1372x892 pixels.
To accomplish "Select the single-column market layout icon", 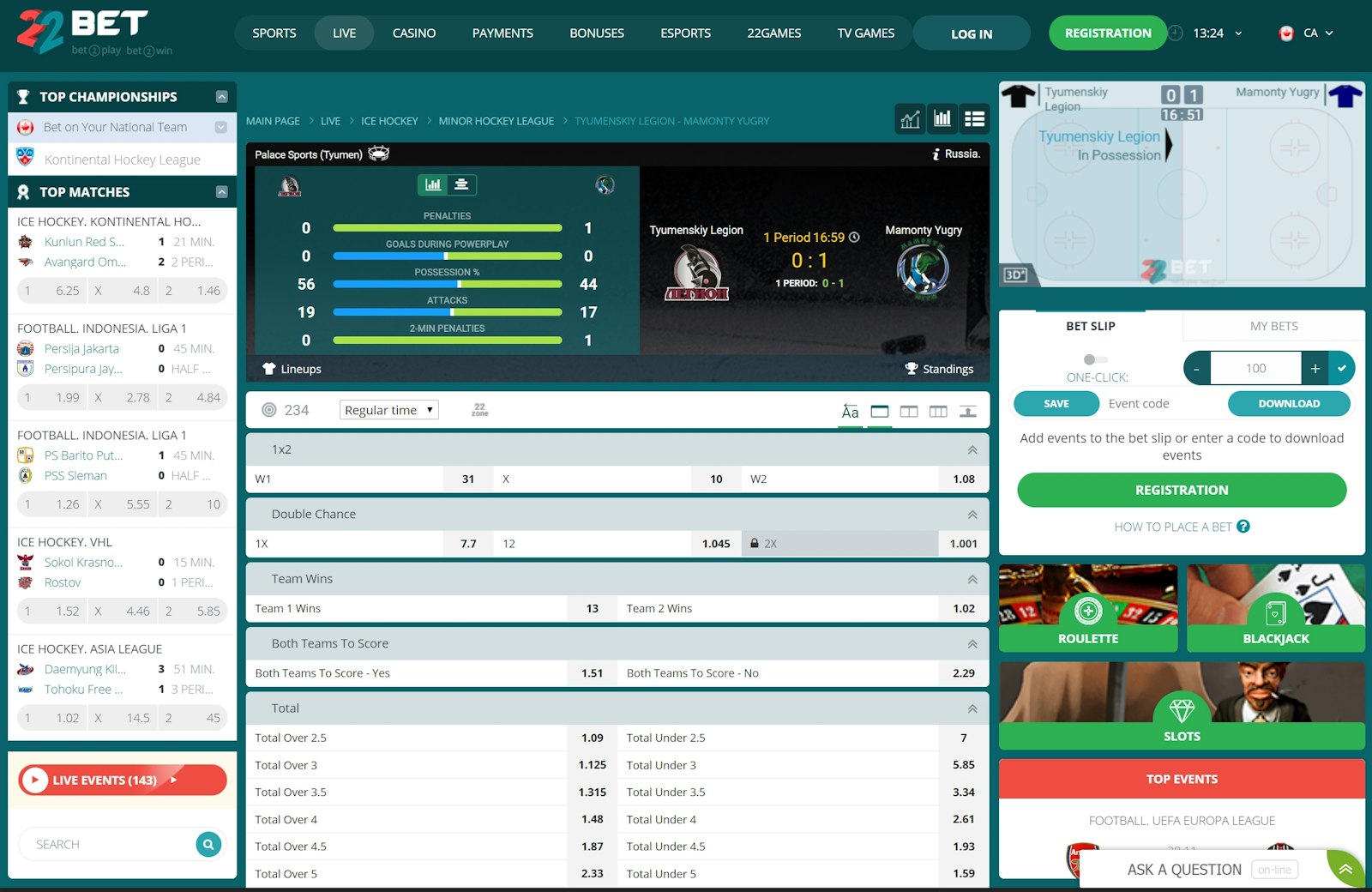I will (879, 411).
